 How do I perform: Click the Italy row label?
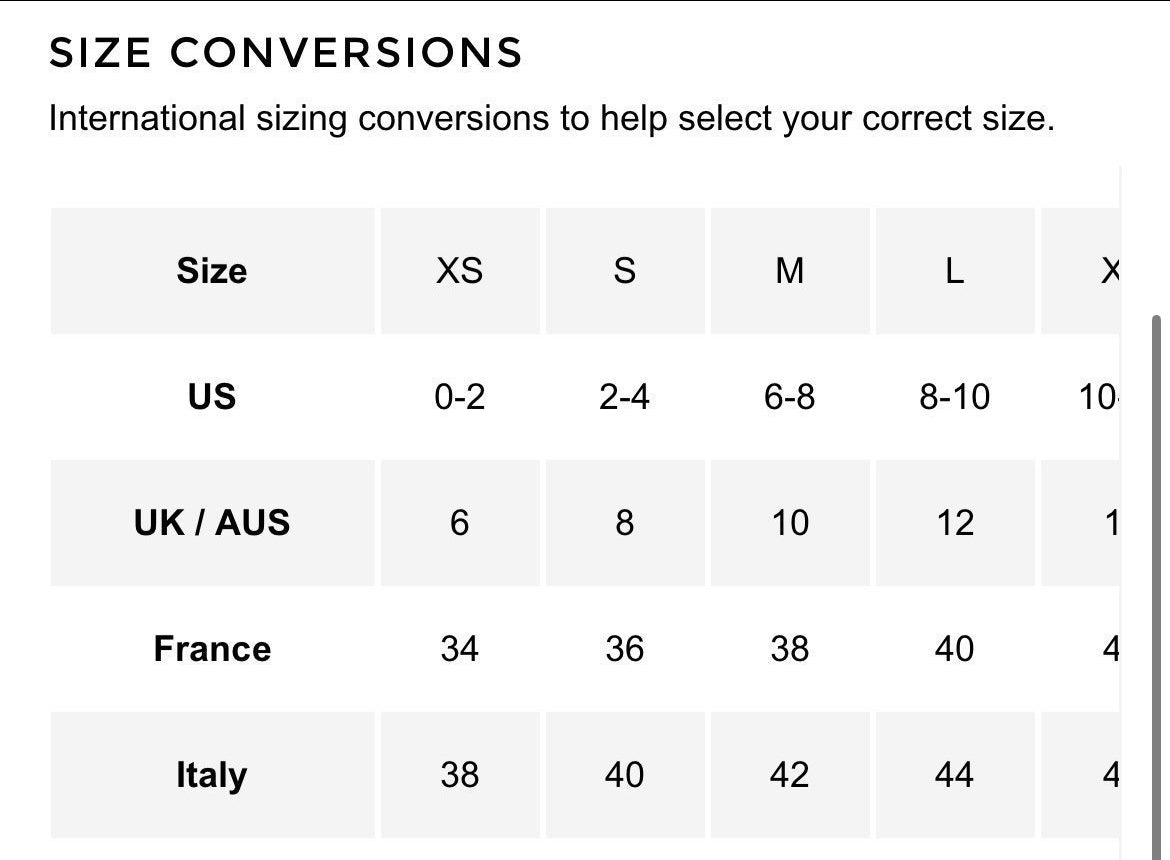pyautogui.click(x=212, y=775)
